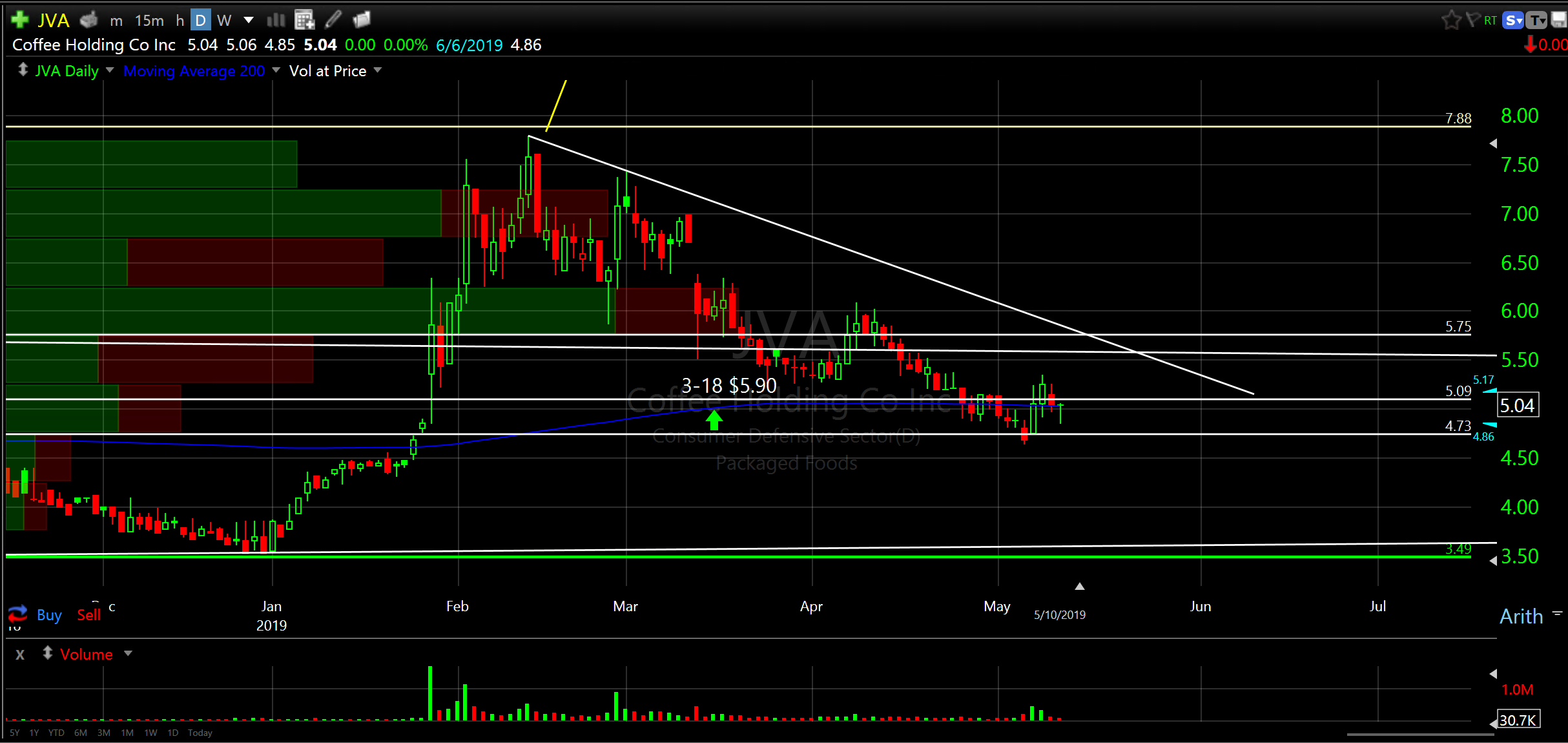1568x743 pixels.
Task: Open the cash register trade icon
Action: click(x=88, y=20)
